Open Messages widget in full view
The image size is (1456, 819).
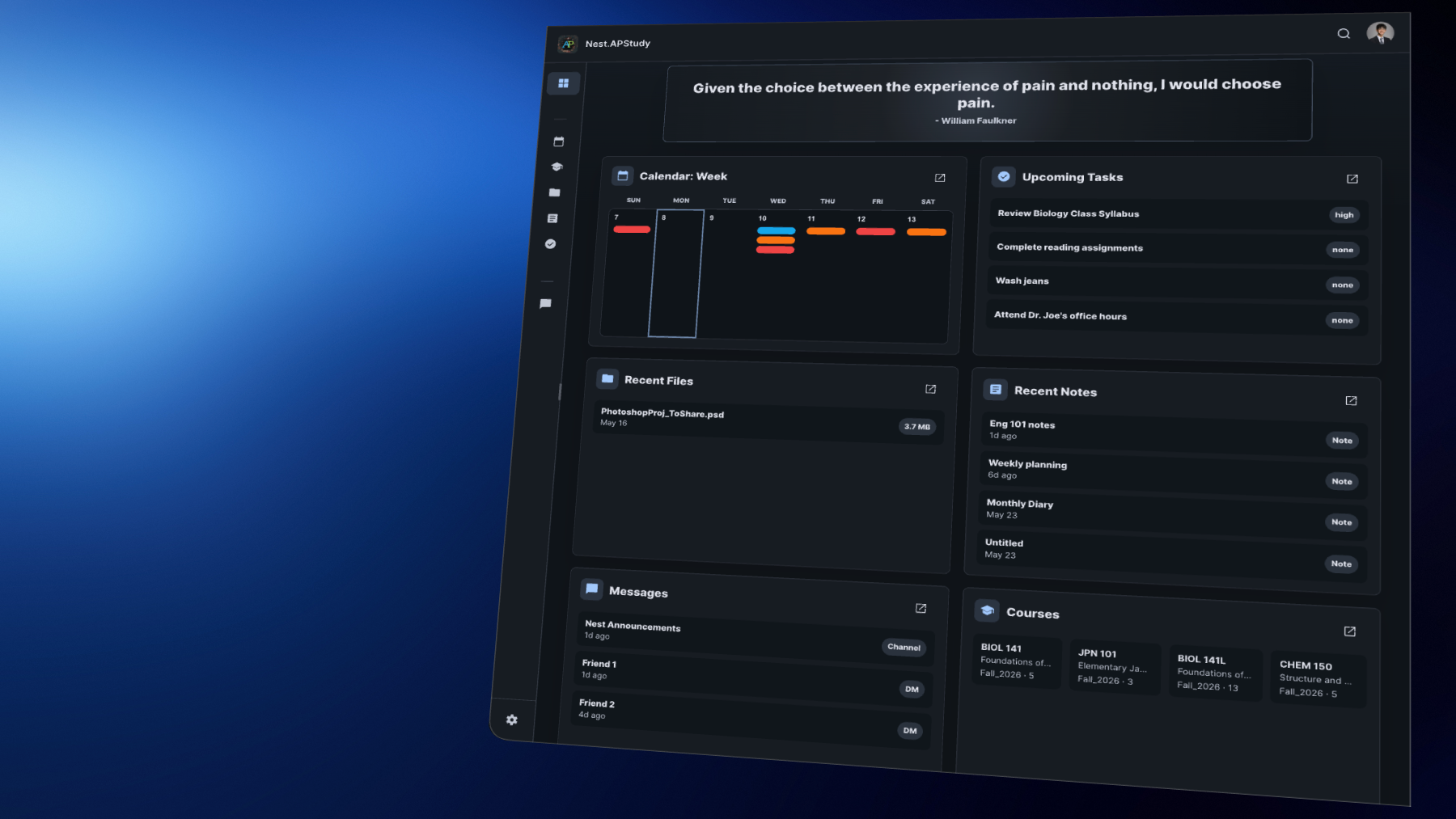(x=921, y=608)
